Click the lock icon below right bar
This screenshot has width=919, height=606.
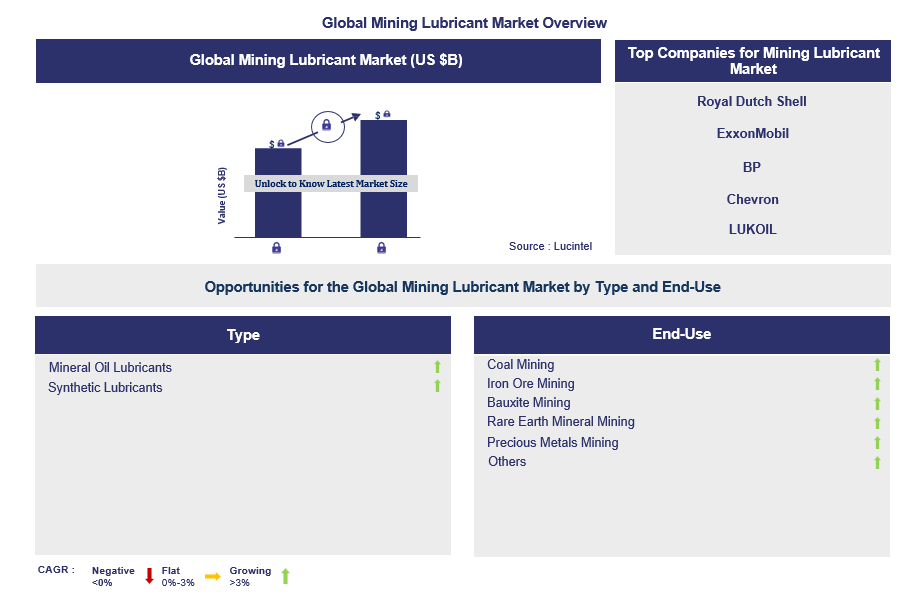pyautogui.click(x=382, y=247)
